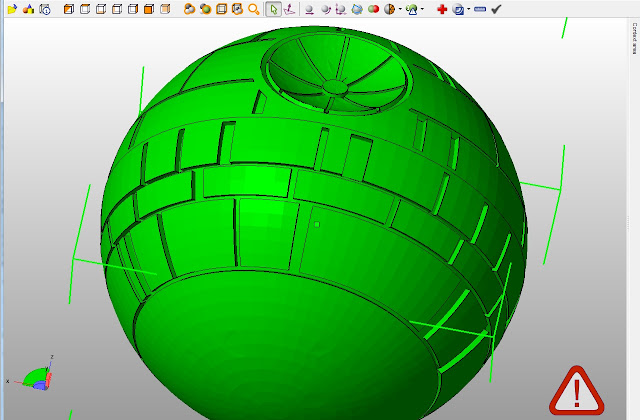The height and width of the screenshot is (420, 640).
Task: Click zoom to all parts spheres icon
Action: point(189,9)
